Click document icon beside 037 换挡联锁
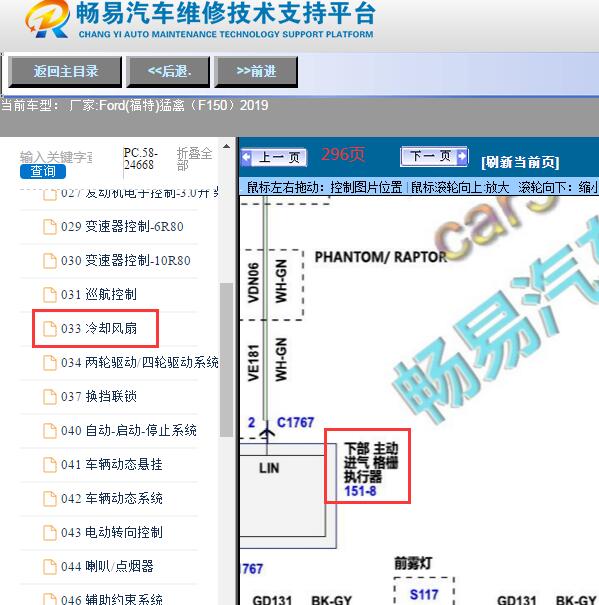The width and height of the screenshot is (599, 605). [x=49, y=396]
